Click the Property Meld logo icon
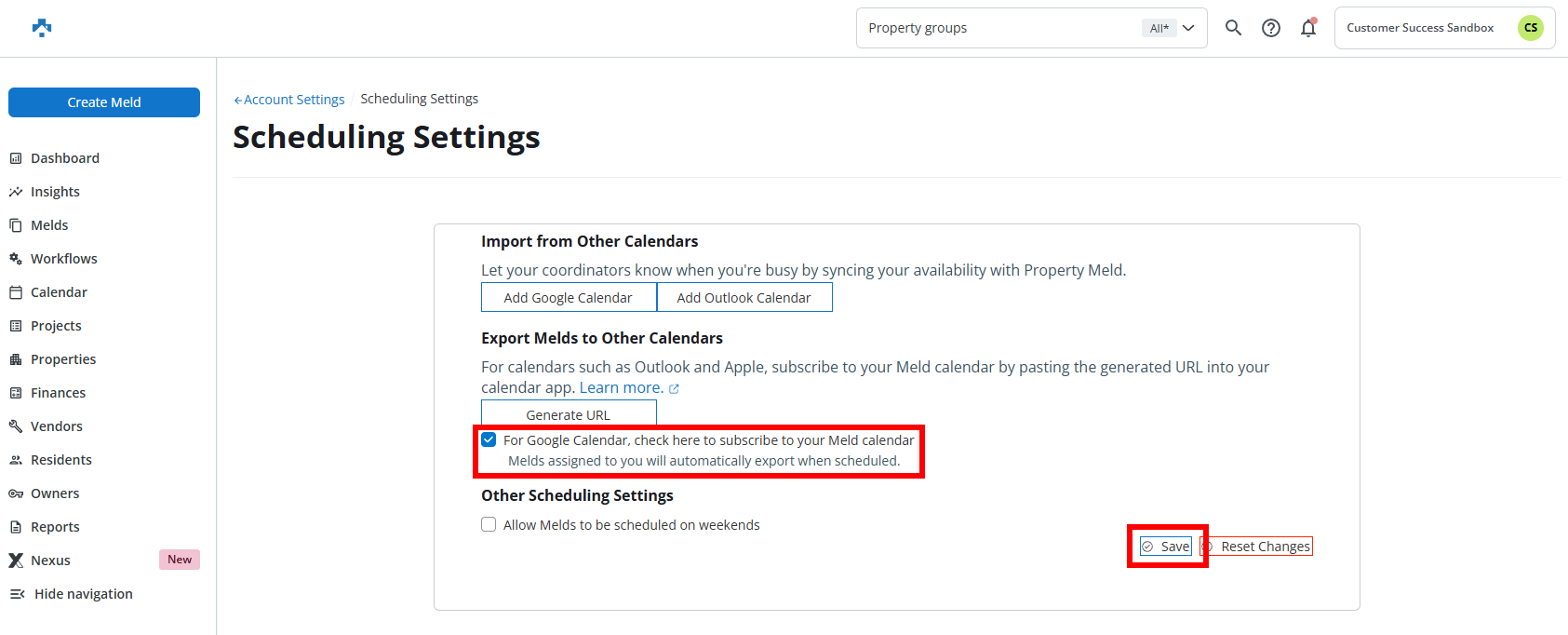Screen dimensions: 1568x635 tap(42, 28)
